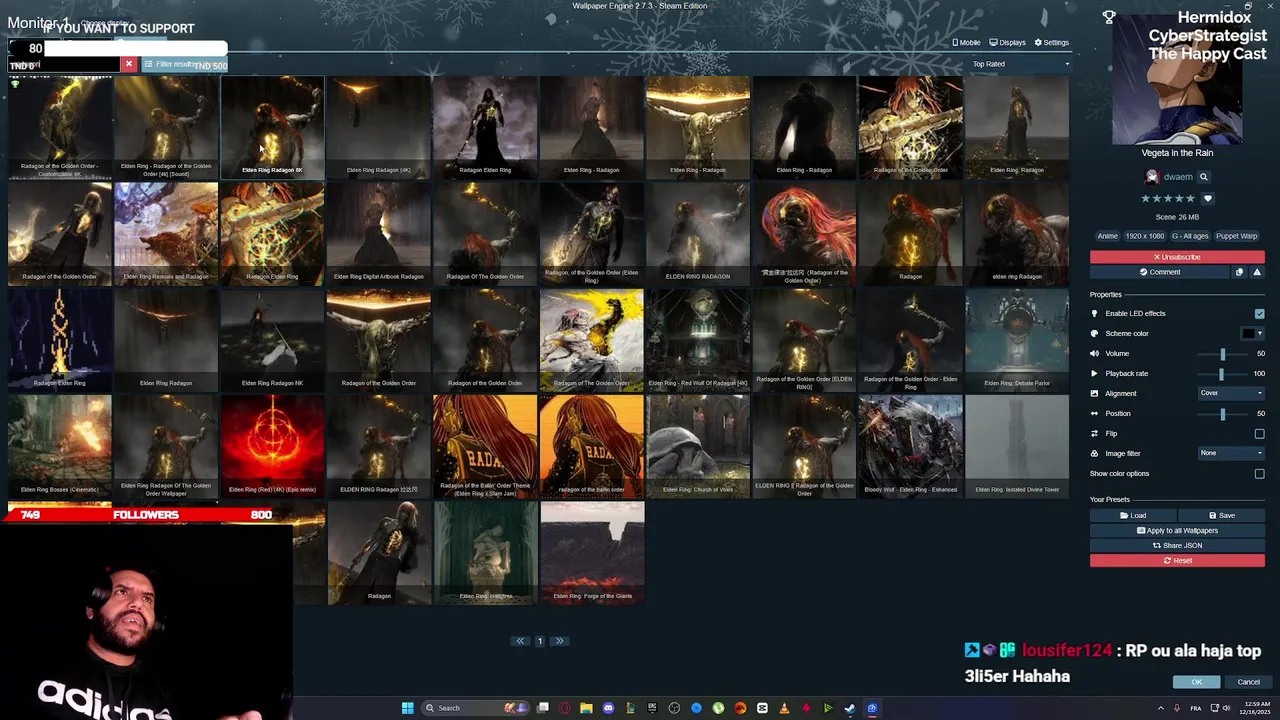Favorite the wallpaper with the heart icon
This screenshot has height=720, width=1280.
pos(1207,199)
